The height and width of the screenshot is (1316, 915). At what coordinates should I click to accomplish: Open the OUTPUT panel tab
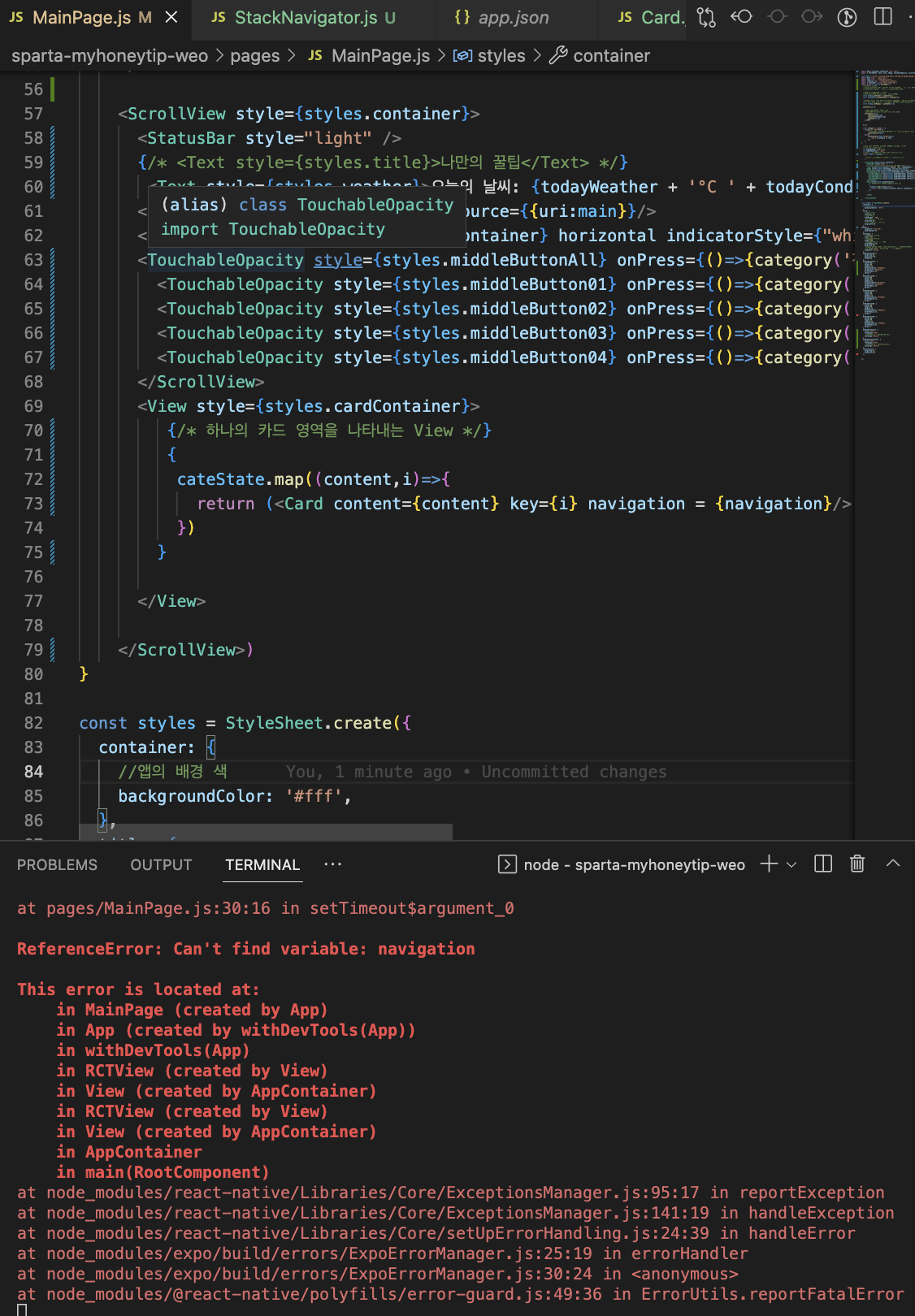click(x=161, y=865)
